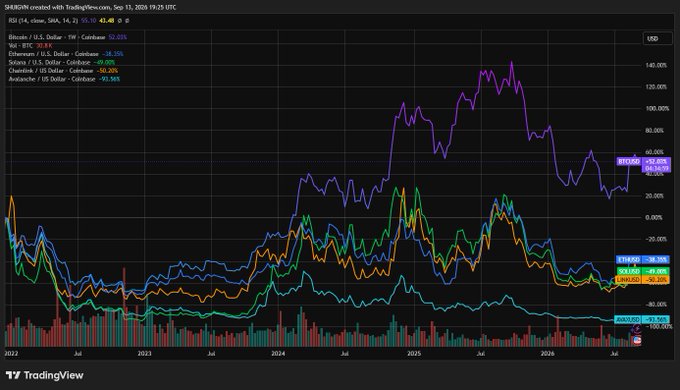Click the BTCUSD price scale label
The image size is (680, 390).
click(628, 161)
